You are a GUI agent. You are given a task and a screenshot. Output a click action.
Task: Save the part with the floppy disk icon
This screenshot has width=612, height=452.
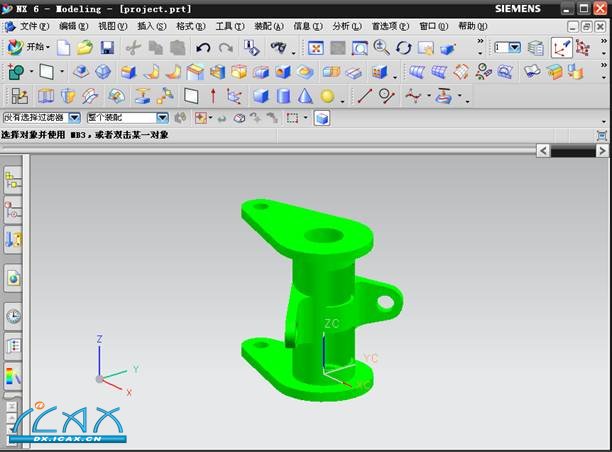click(x=107, y=48)
